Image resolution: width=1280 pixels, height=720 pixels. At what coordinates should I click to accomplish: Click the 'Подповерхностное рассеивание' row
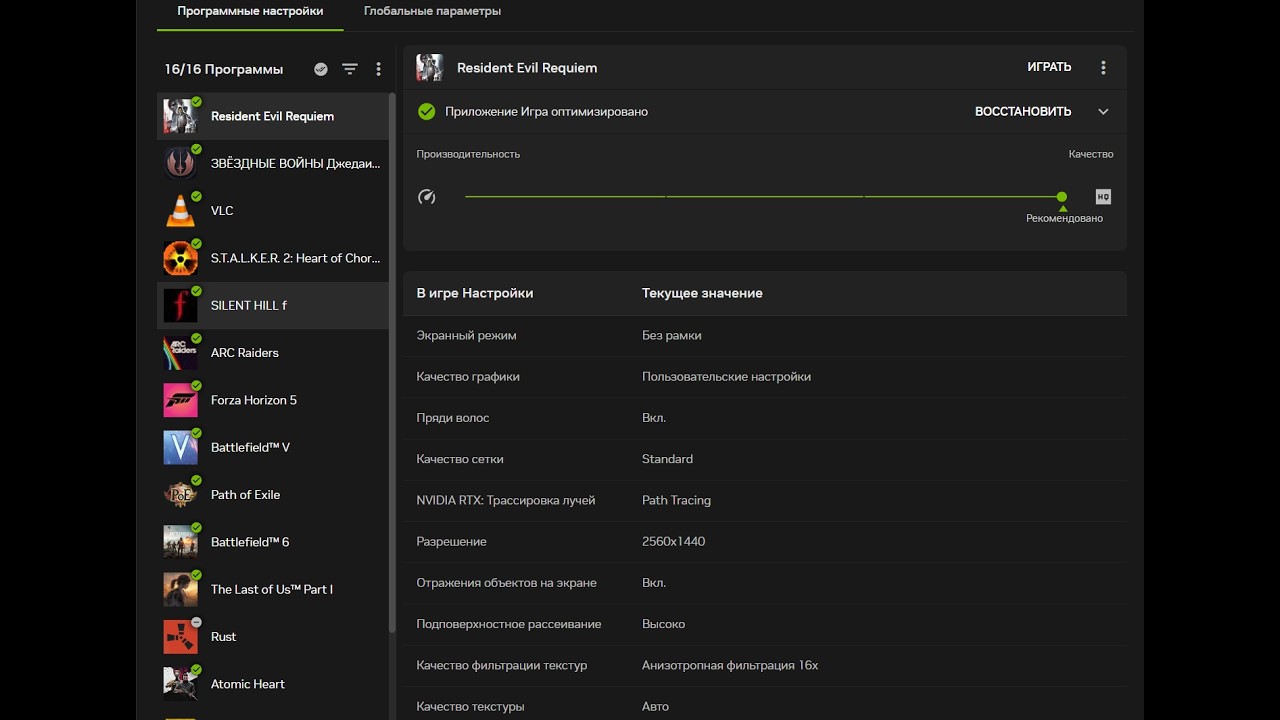(765, 624)
